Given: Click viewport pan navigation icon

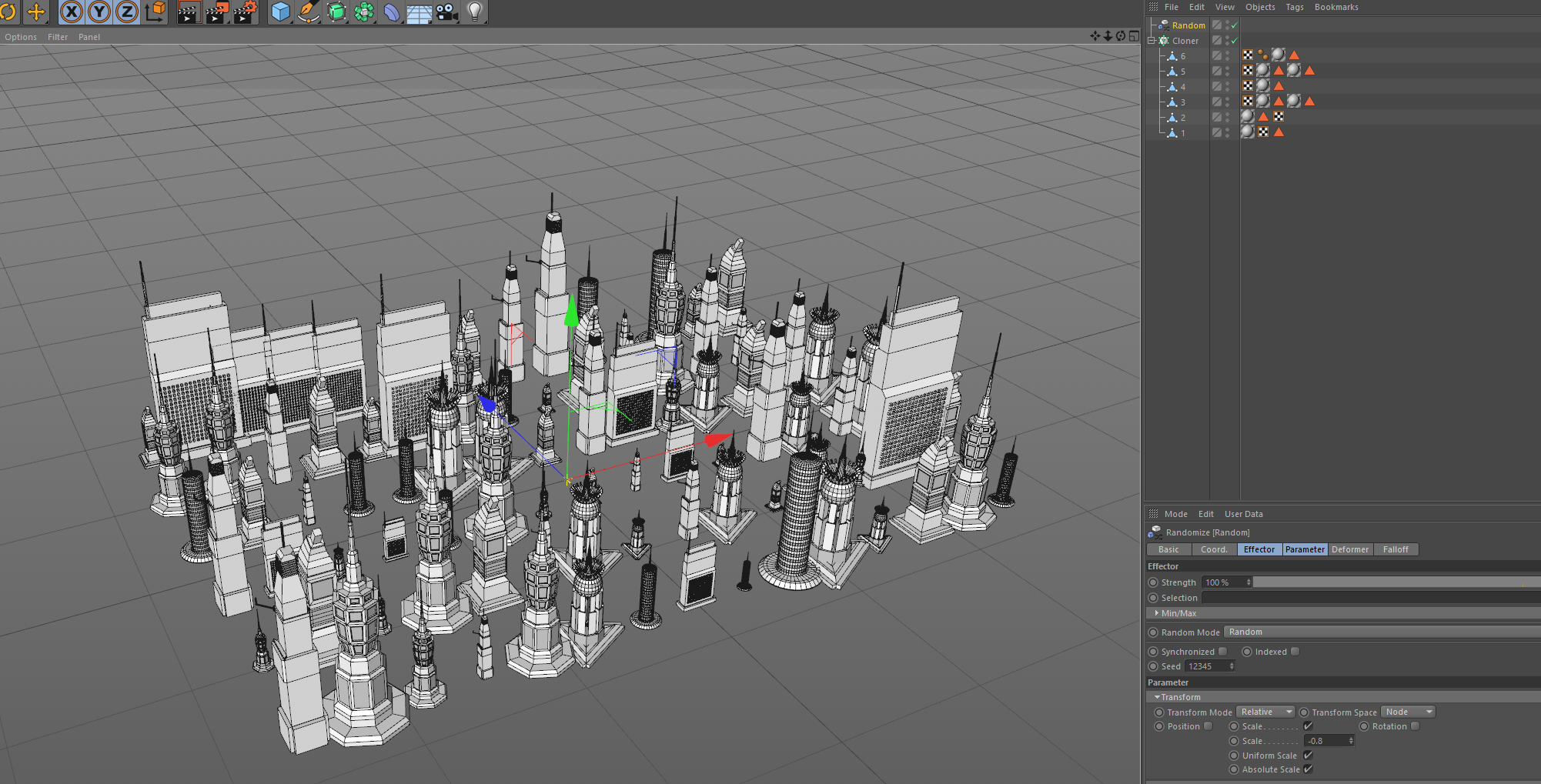Looking at the screenshot, I should pos(1095,36).
